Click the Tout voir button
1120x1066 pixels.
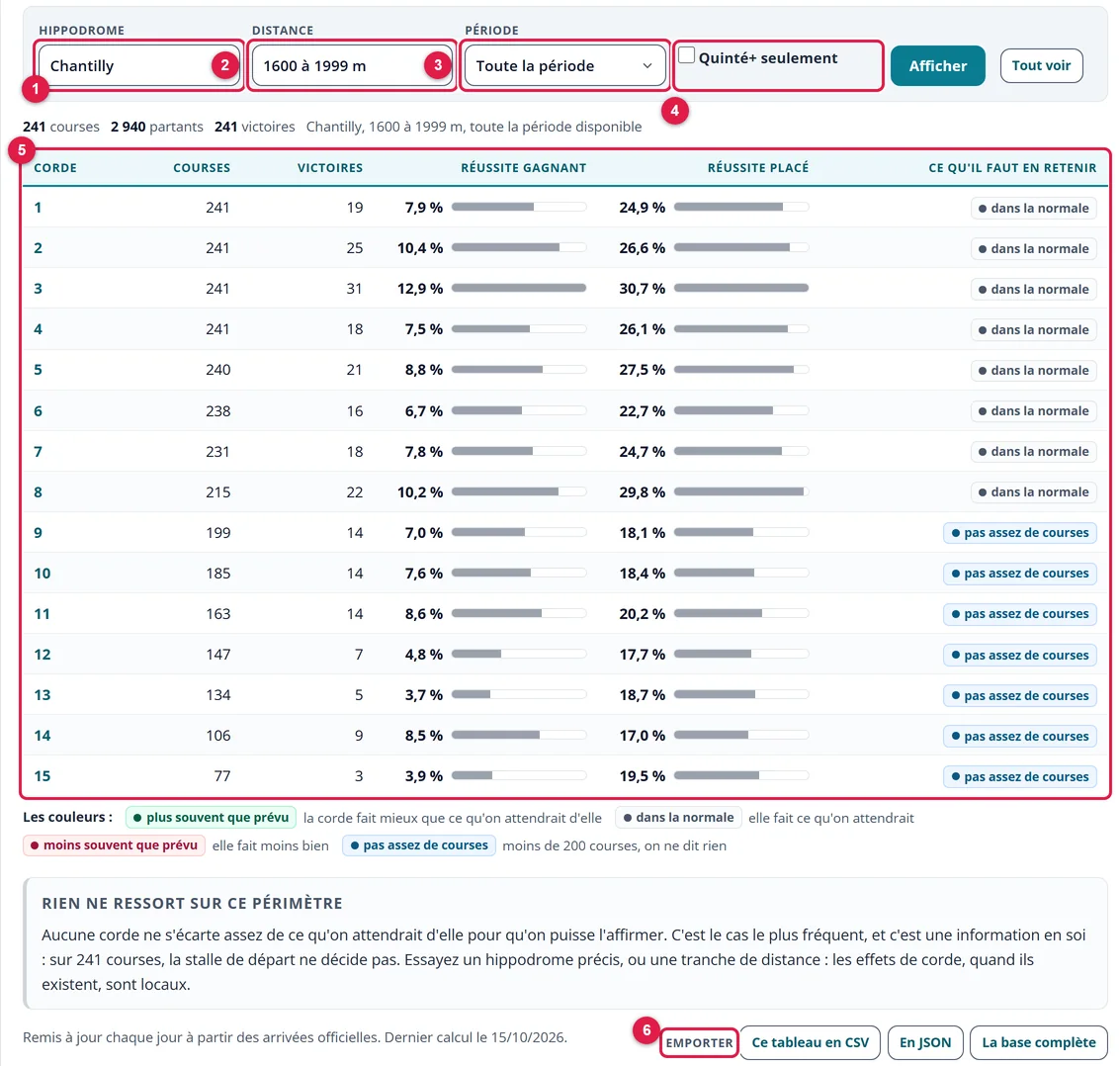click(x=1041, y=65)
